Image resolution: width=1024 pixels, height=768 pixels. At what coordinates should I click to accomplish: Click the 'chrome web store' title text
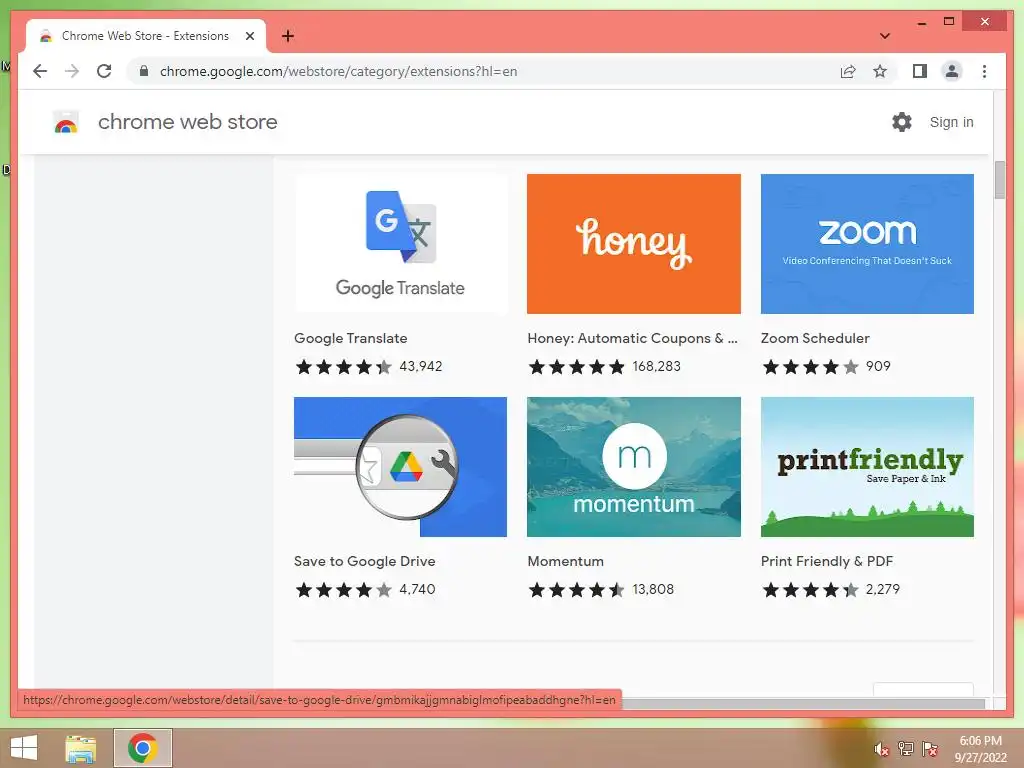pos(187,122)
